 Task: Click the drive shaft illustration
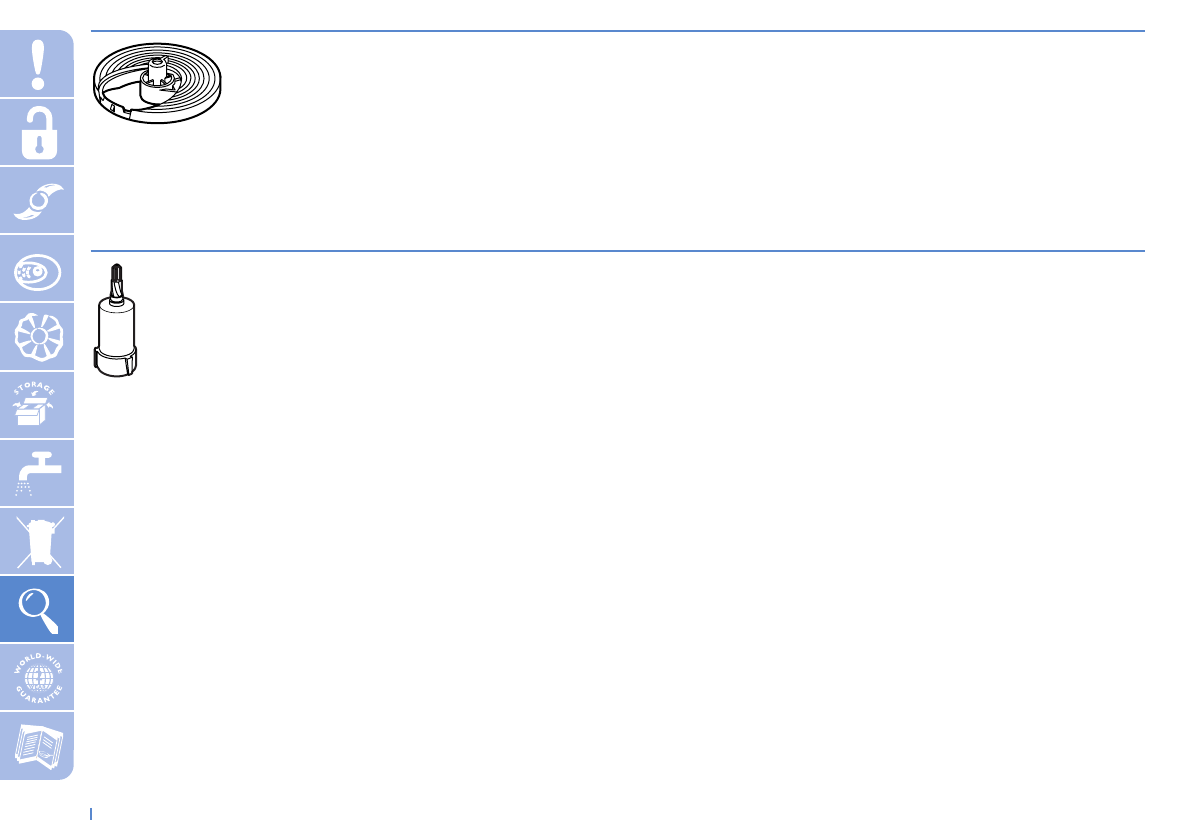pos(115,320)
